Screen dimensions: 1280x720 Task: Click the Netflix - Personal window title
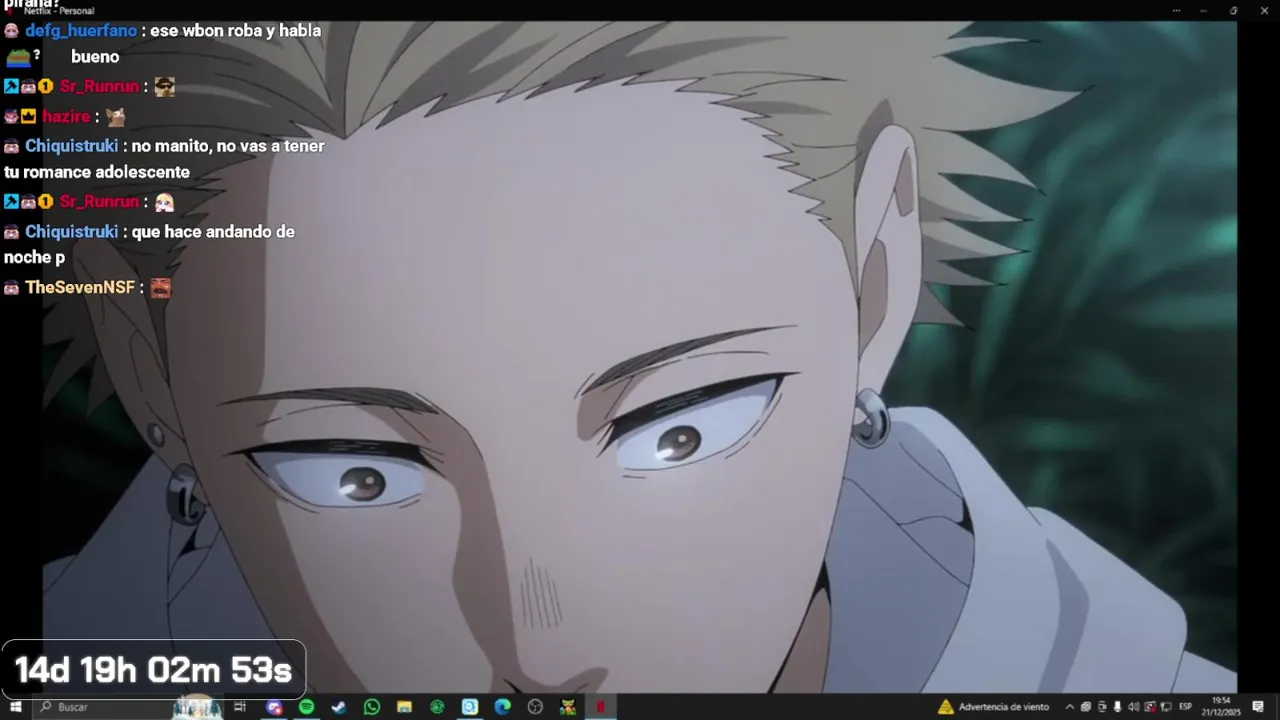59,11
